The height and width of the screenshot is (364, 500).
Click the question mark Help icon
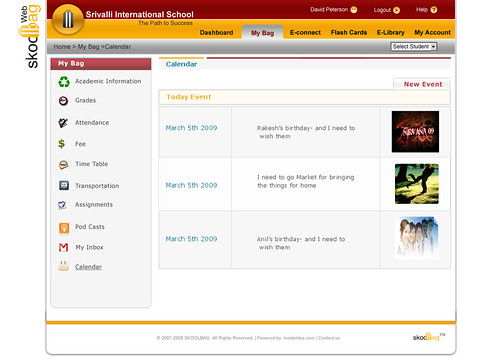[434, 10]
